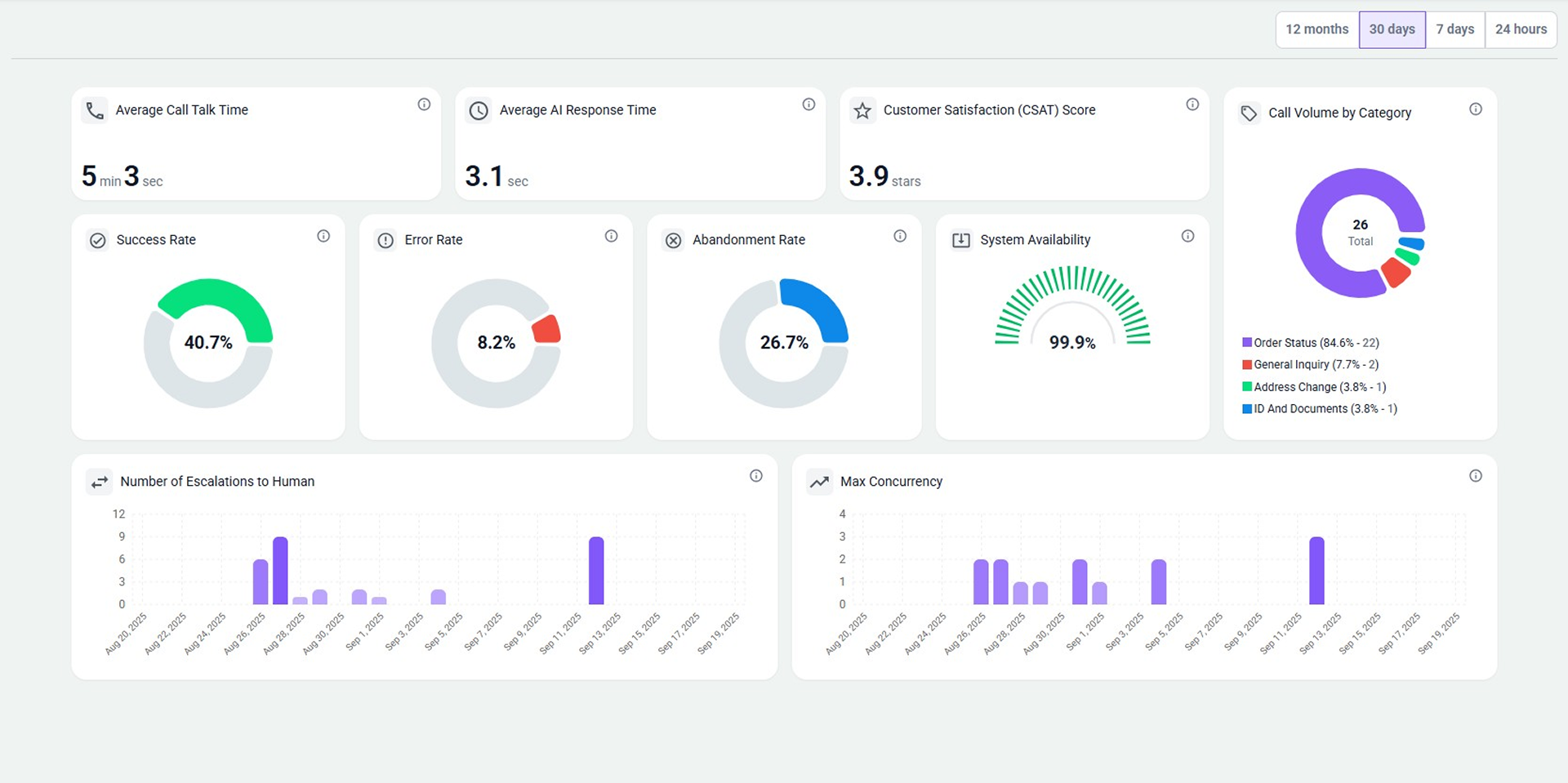
Task: Click the CSAT Score info icon
Action: tap(1192, 105)
